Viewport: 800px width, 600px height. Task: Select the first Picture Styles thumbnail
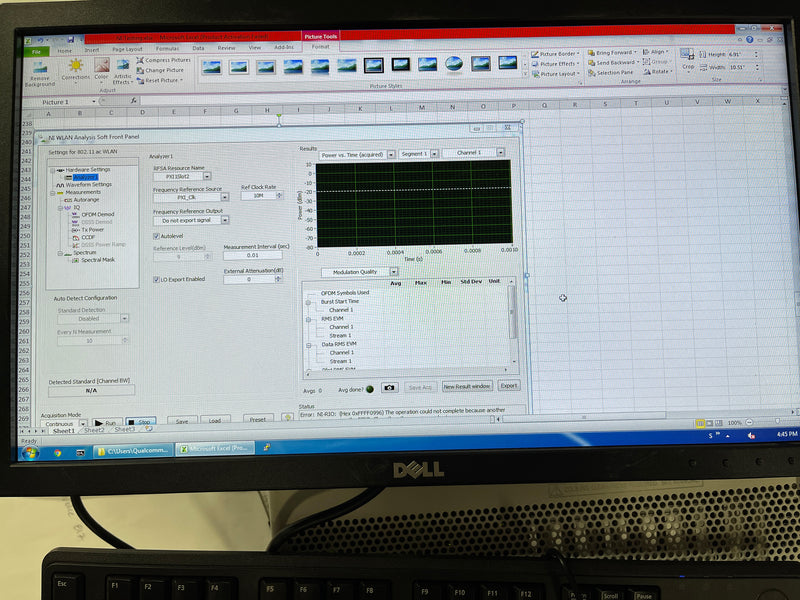212,66
